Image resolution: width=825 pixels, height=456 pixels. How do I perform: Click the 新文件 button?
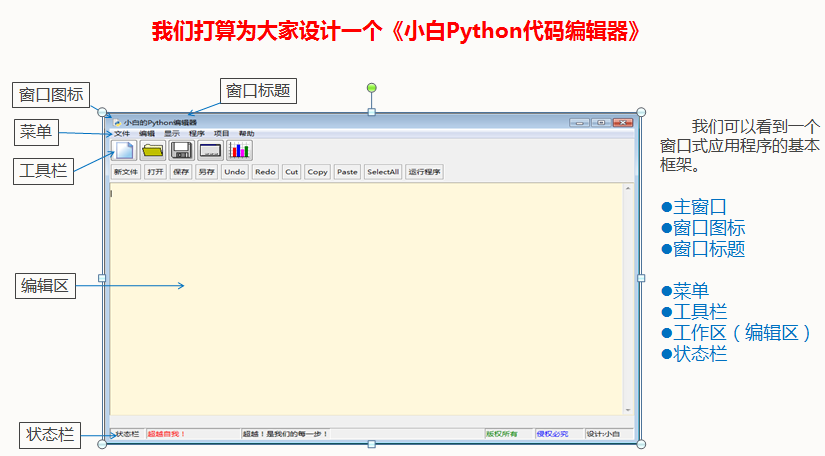click(126, 172)
